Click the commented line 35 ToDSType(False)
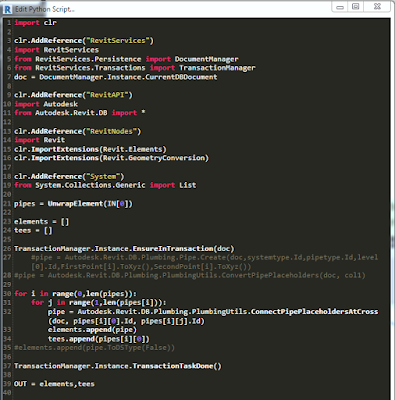 [x=94, y=348]
